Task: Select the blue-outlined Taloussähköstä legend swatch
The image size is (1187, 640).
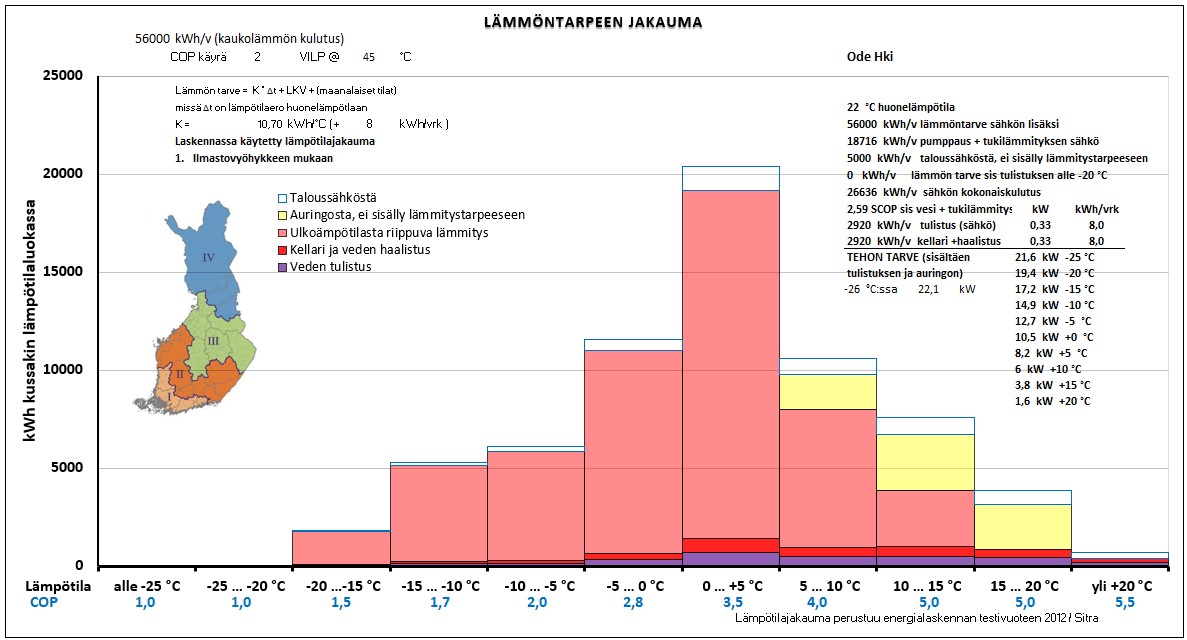Action: (282, 198)
